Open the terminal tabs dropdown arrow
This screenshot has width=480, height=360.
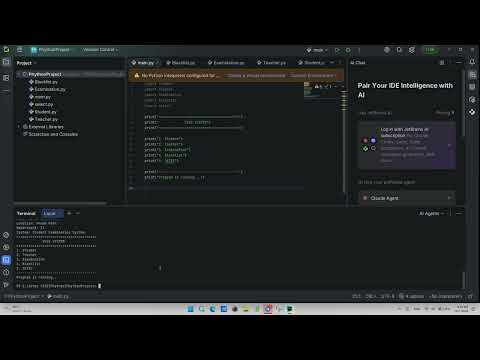click(78, 213)
